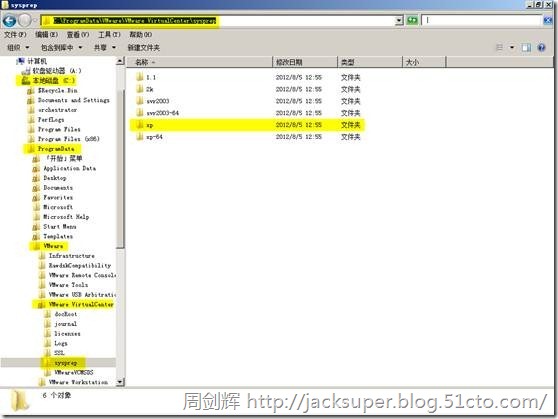
Task: Open PerfLogs folder in tree
Action: [x=51, y=120]
